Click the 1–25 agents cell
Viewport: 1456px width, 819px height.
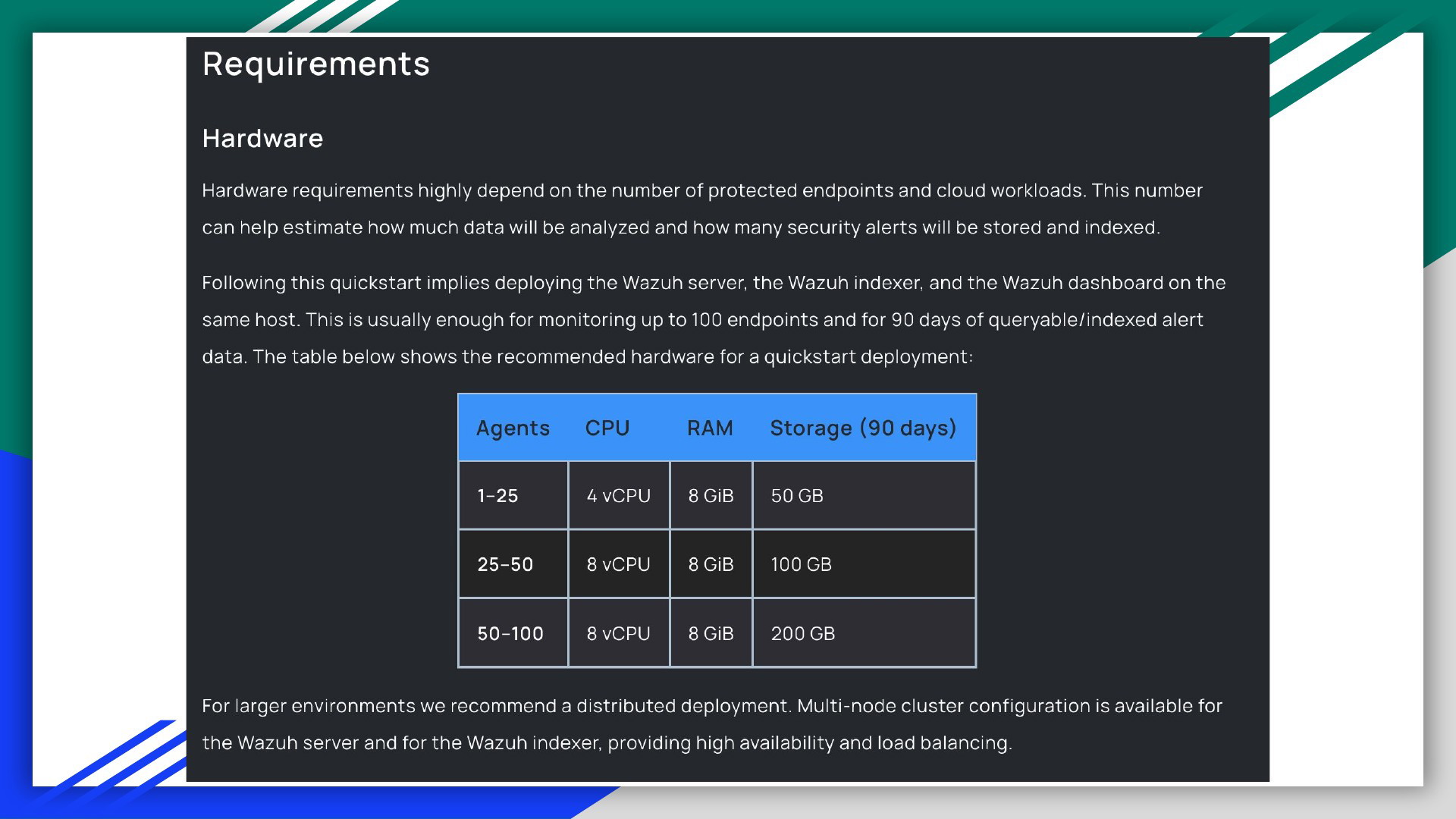(497, 496)
